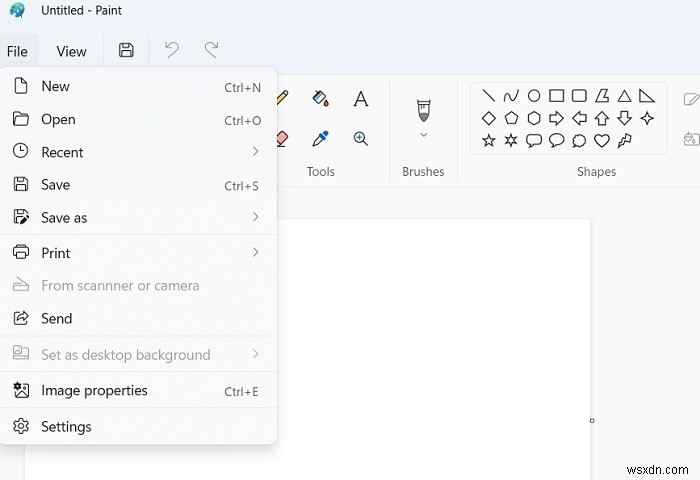Expand the Recent submenu arrow

[x=255, y=152]
